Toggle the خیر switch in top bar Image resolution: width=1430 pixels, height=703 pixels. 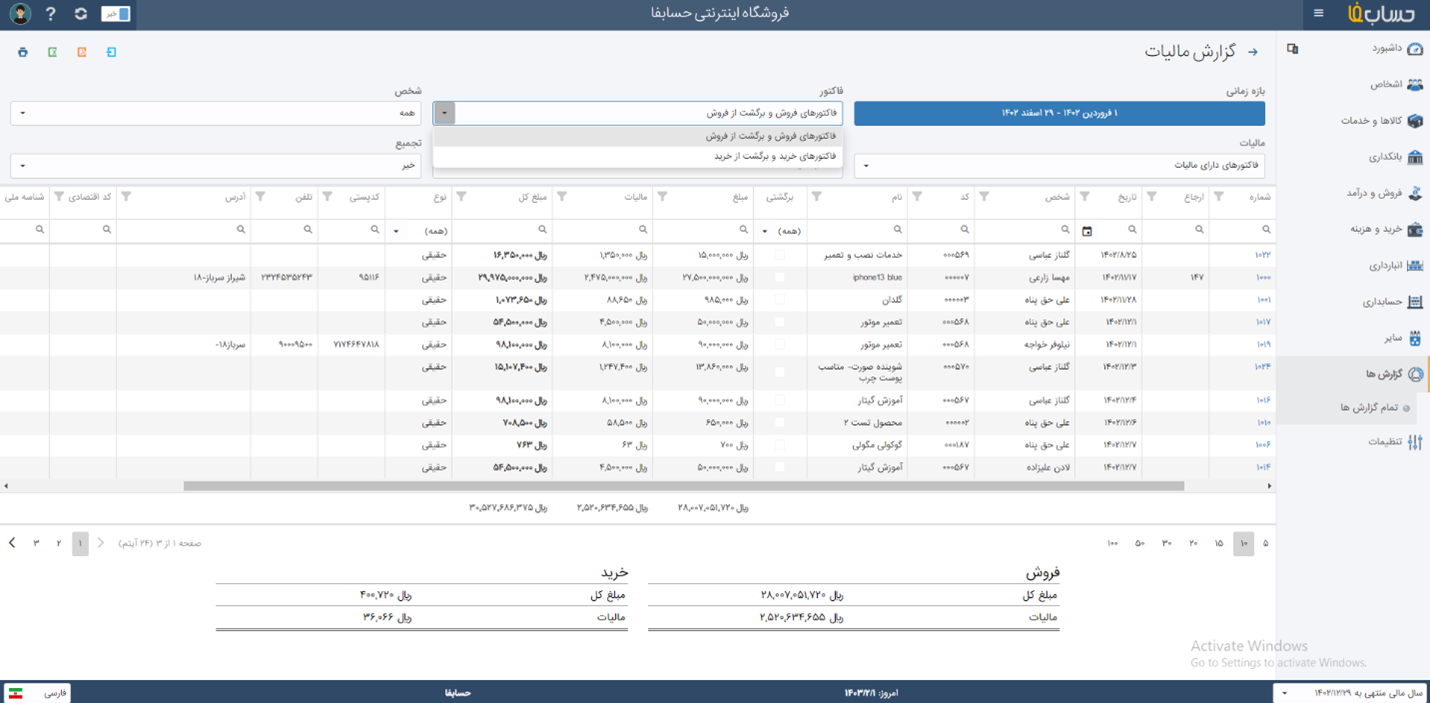pos(116,14)
